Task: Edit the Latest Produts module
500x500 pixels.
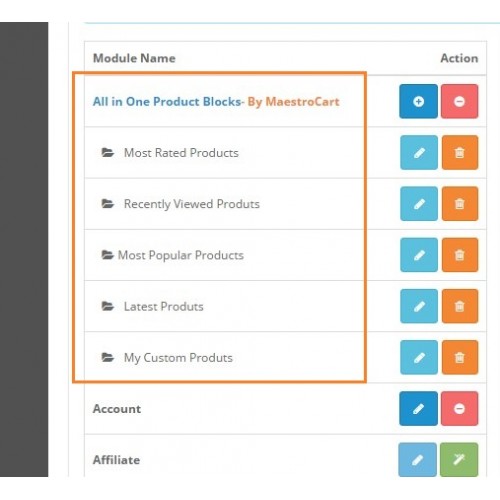Action: click(419, 306)
